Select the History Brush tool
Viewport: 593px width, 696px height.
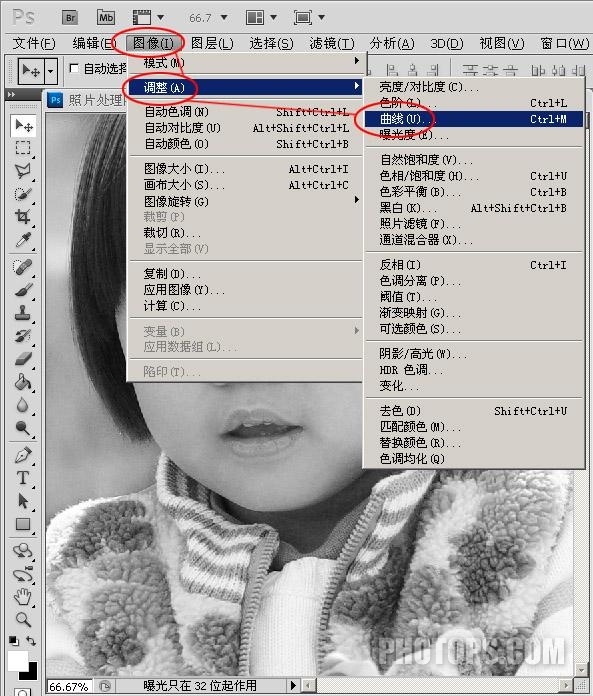23,336
